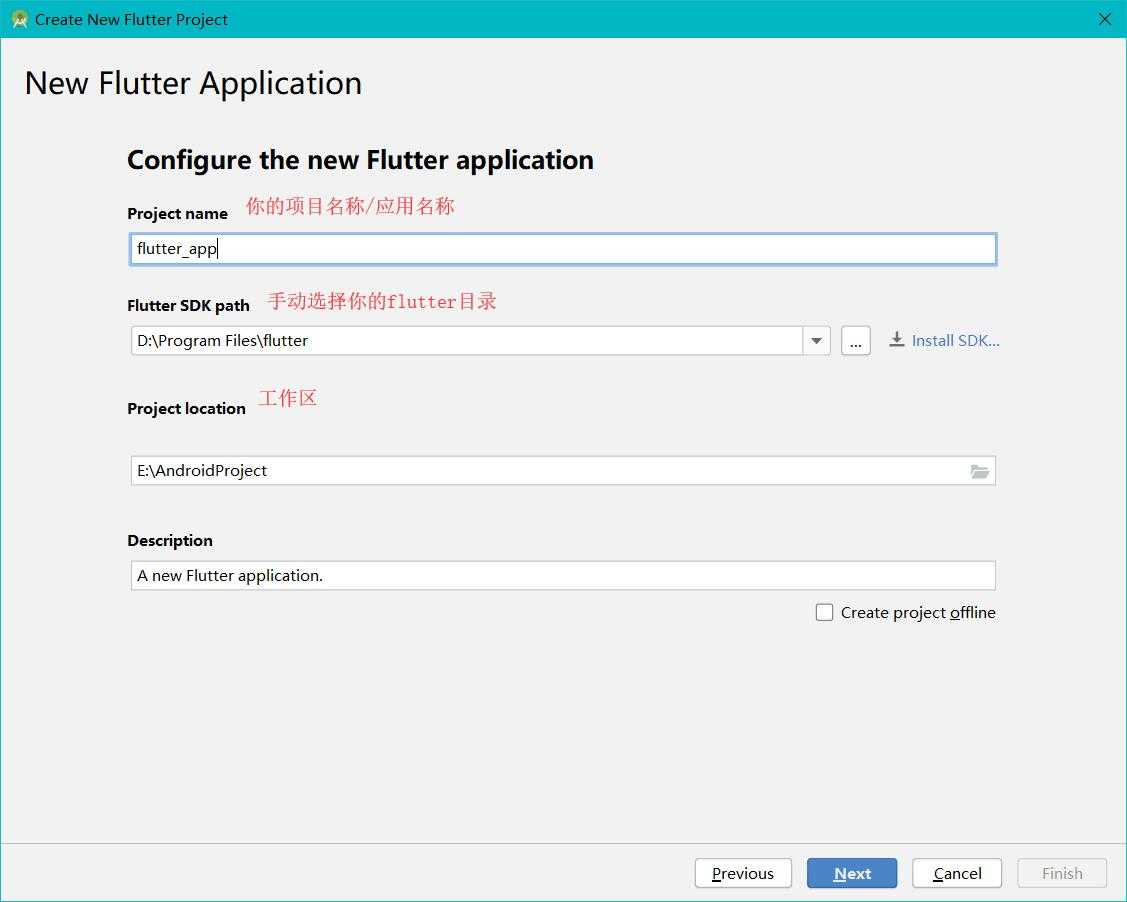Image resolution: width=1127 pixels, height=902 pixels.
Task: Click the Flutter SDK path text box
Action: (x=467, y=341)
